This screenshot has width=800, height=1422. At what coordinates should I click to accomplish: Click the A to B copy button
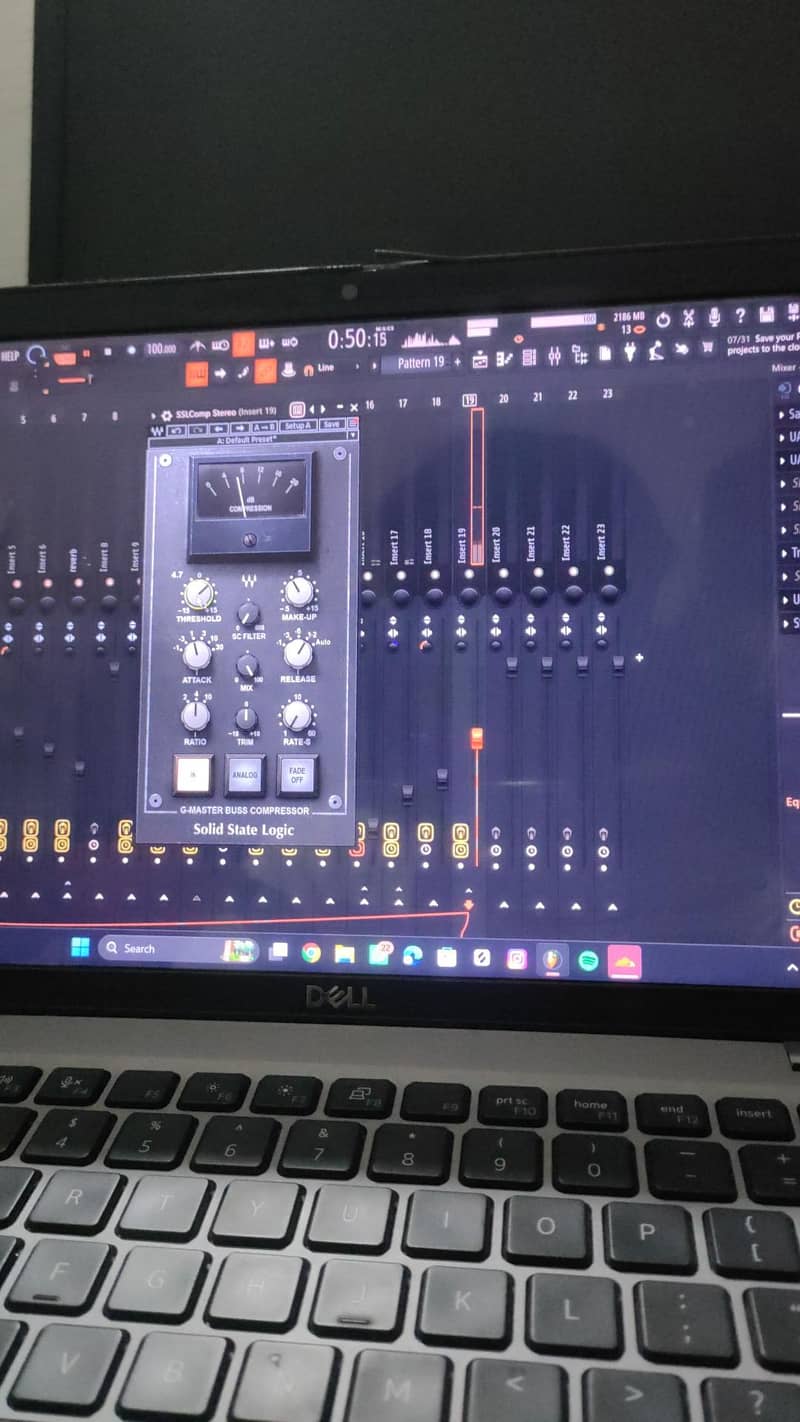click(265, 427)
